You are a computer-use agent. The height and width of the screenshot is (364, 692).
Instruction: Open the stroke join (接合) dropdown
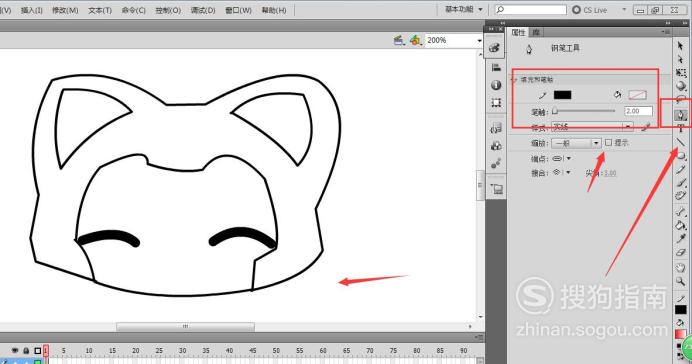point(561,173)
